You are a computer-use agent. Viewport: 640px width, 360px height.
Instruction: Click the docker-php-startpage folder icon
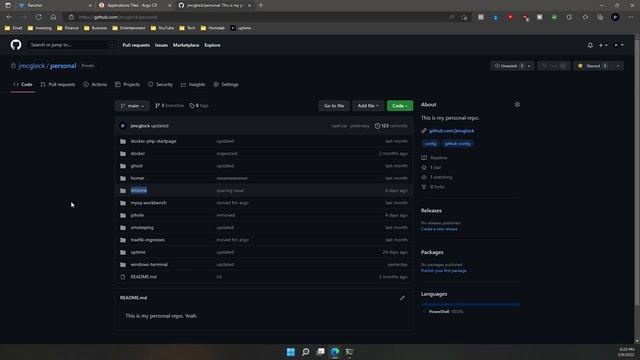point(123,141)
